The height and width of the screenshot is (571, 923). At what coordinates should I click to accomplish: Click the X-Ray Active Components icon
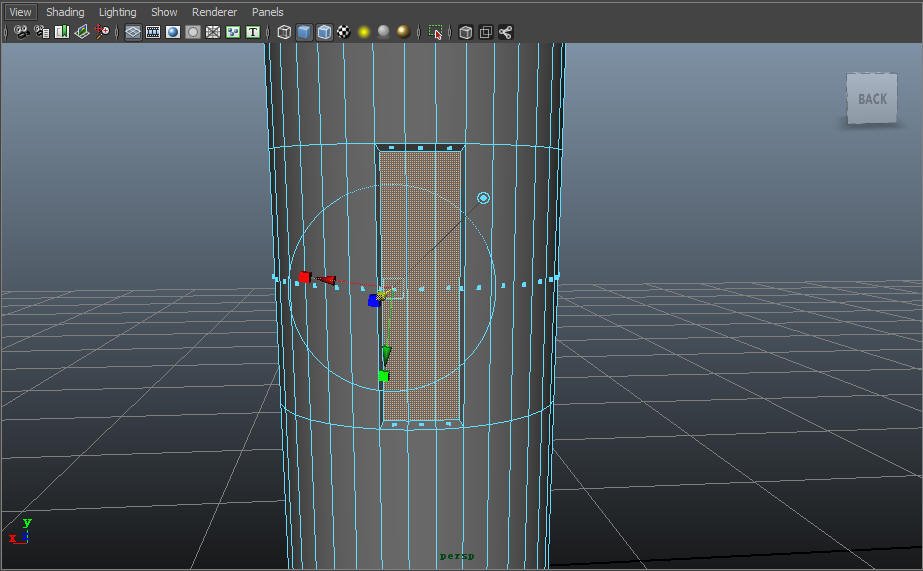(486, 32)
